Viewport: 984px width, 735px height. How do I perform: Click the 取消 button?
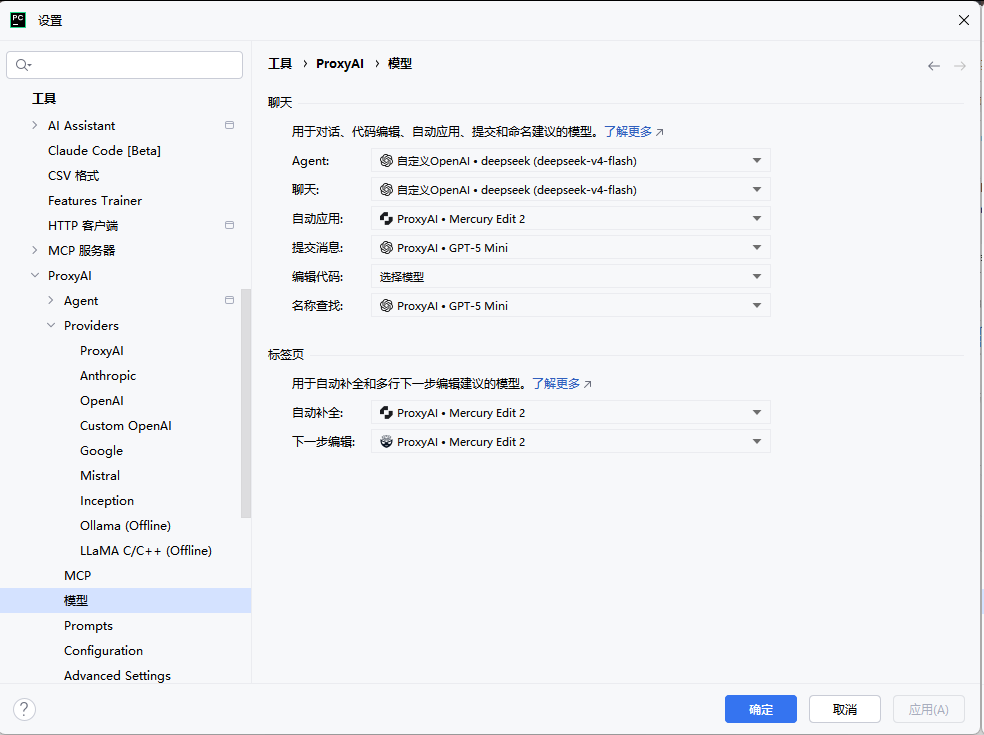coord(845,709)
